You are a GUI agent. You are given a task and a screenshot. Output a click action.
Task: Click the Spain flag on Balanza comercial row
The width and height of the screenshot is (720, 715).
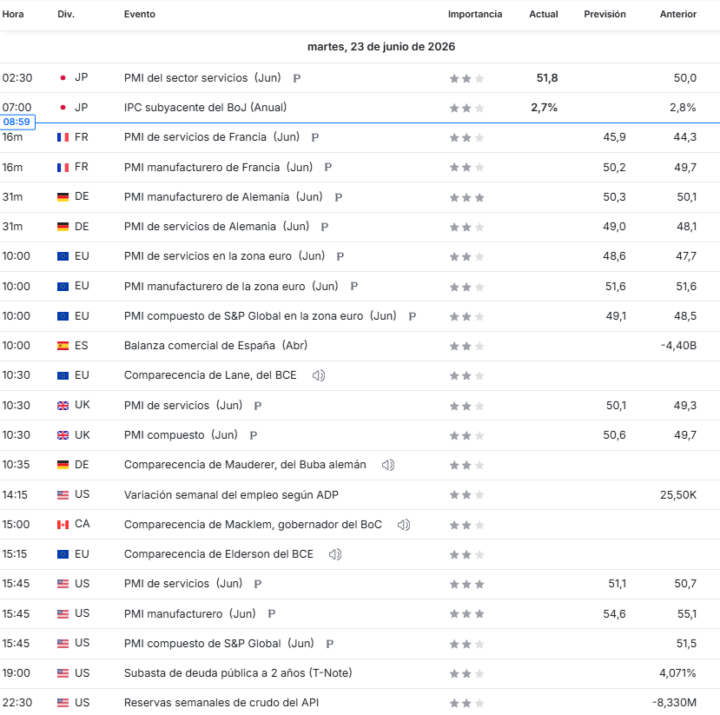click(x=63, y=346)
